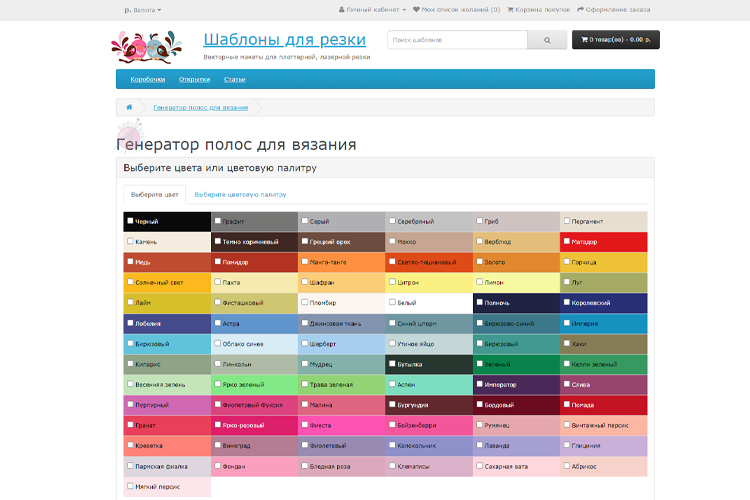Open the Коробочки menu item
The image size is (750, 500).
[x=147, y=79]
